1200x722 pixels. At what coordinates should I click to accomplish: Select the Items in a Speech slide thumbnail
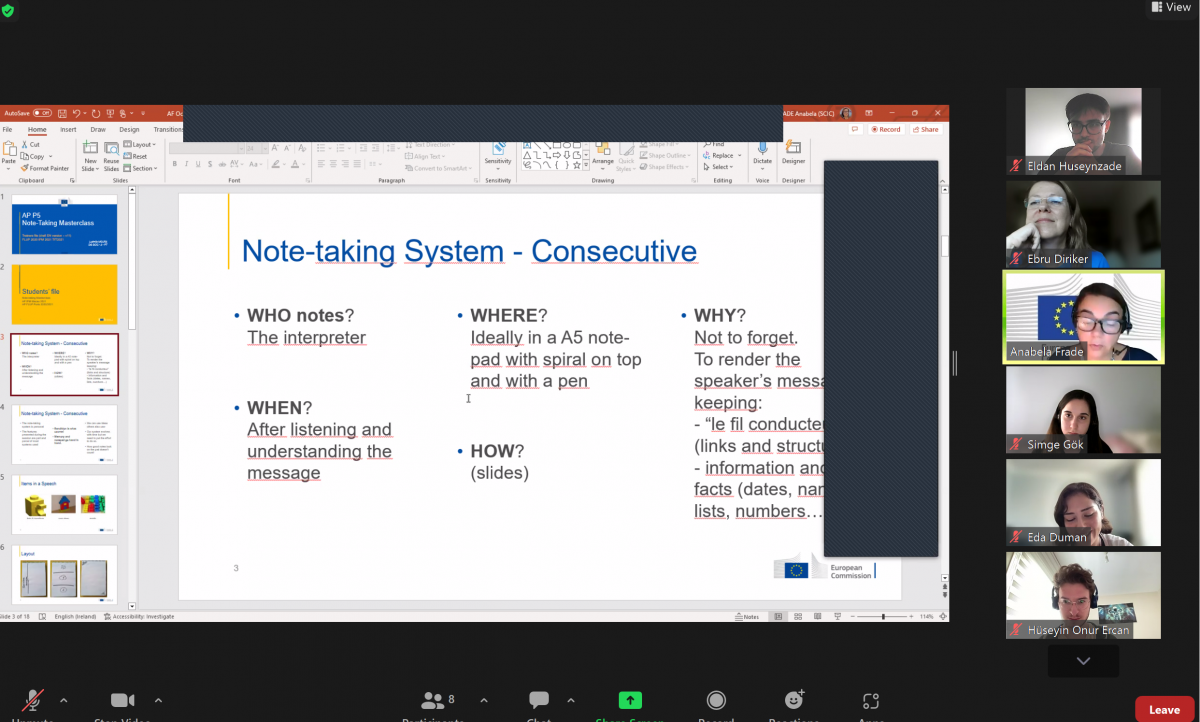coord(64,504)
